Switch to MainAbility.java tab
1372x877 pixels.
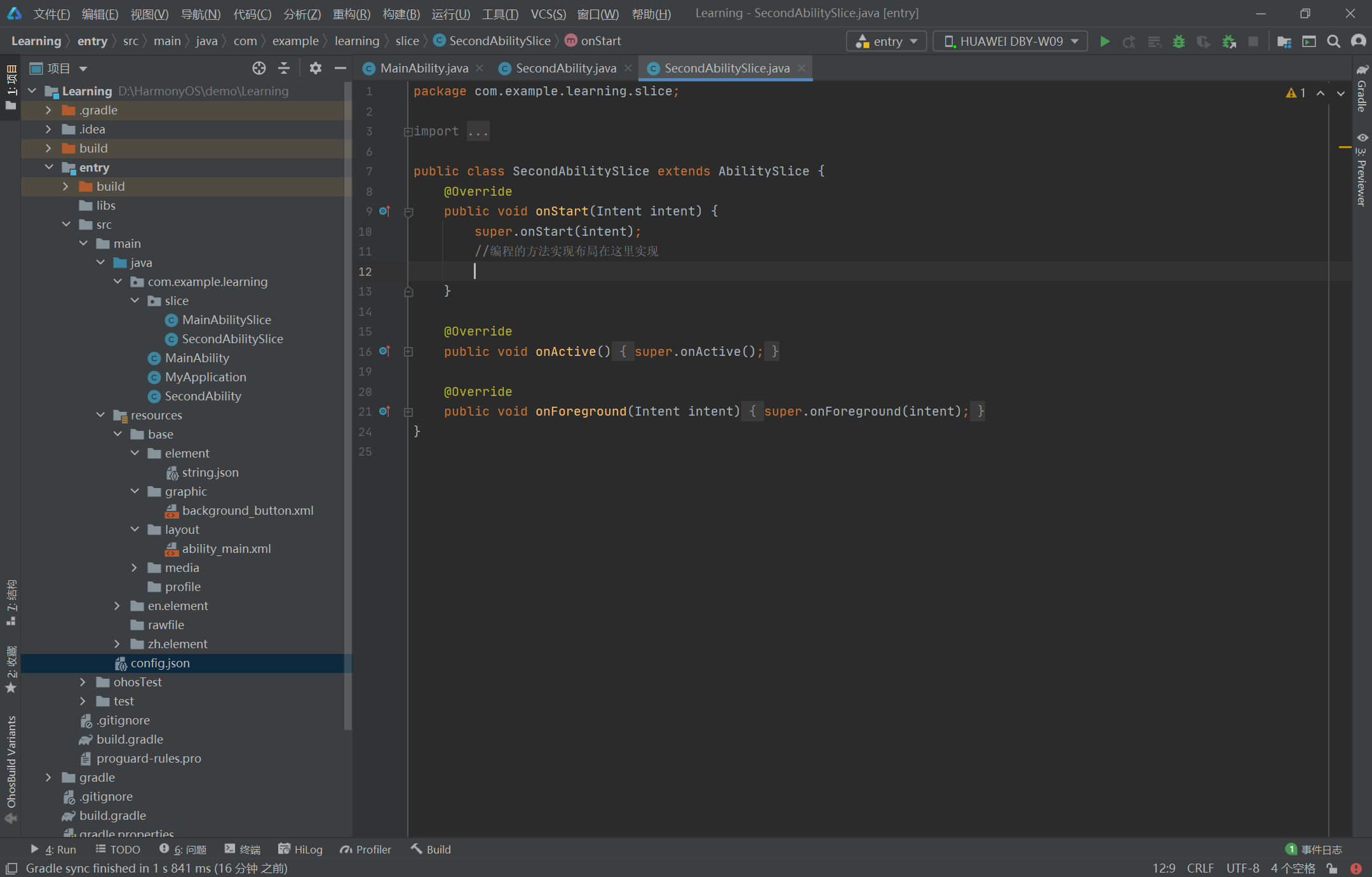pos(424,68)
